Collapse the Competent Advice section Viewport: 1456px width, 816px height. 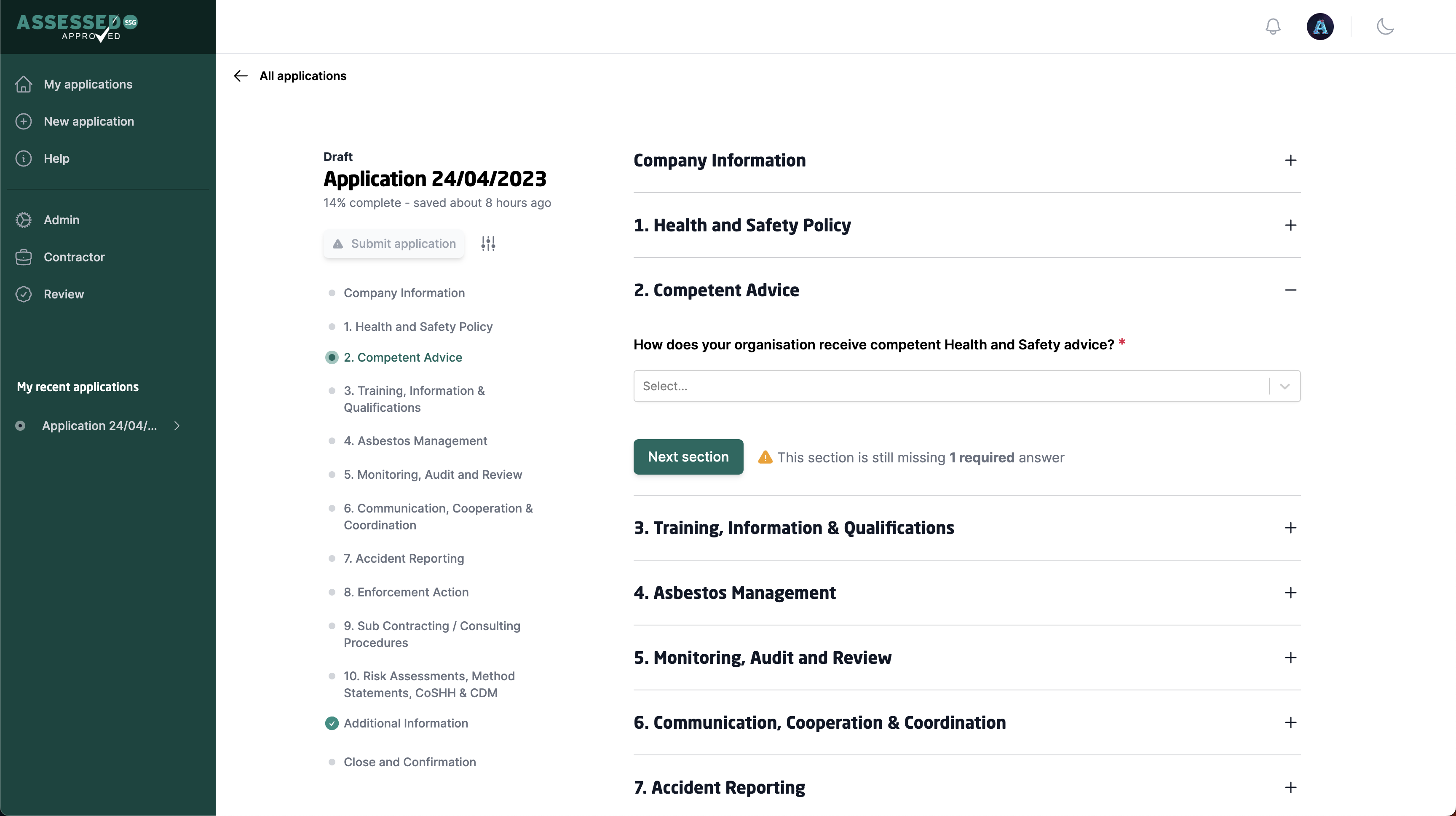[1290, 290]
